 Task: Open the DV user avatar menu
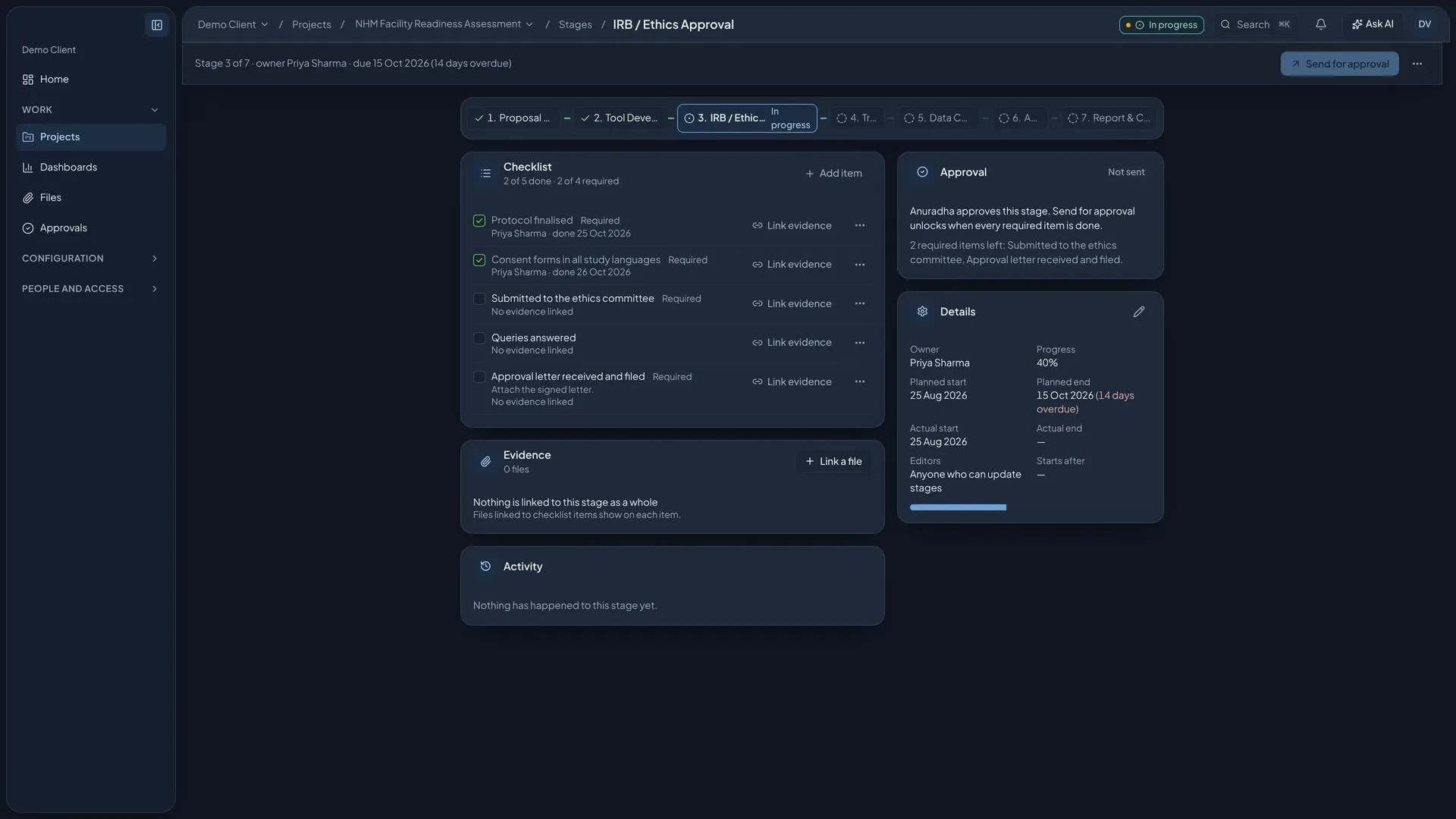point(1424,24)
